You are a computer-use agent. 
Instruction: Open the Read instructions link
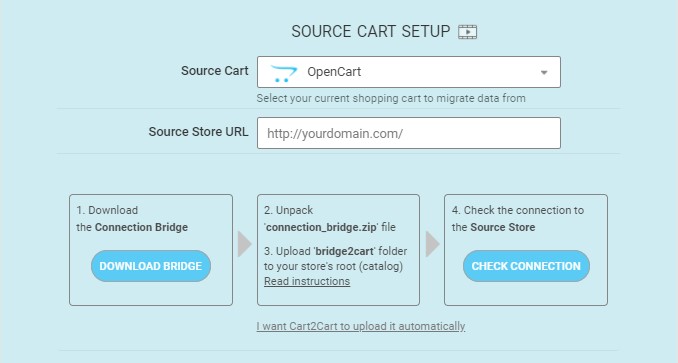click(307, 281)
